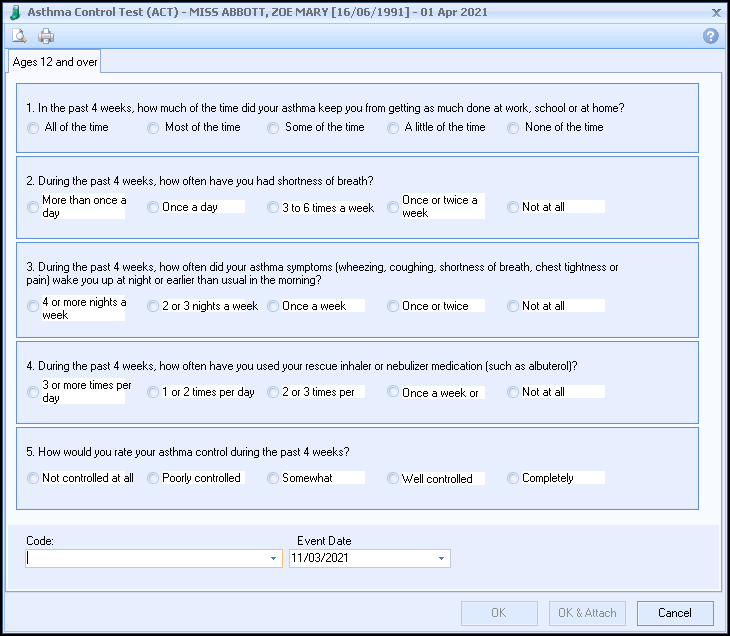The width and height of the screenshot is (730, 636).
Task: Open help via question mark icon
Action: 710,36
